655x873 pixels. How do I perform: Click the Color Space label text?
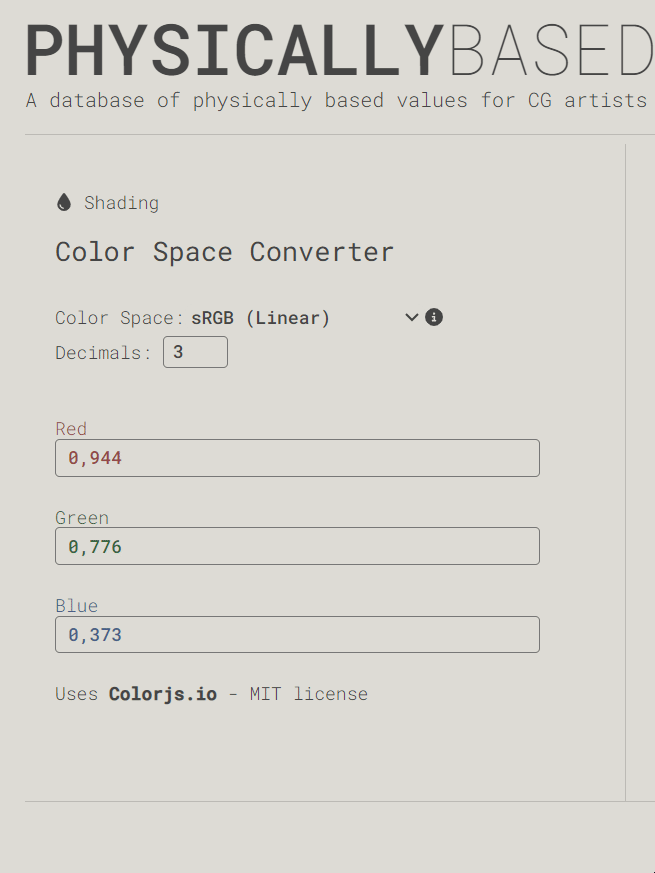tap(120, 318)
